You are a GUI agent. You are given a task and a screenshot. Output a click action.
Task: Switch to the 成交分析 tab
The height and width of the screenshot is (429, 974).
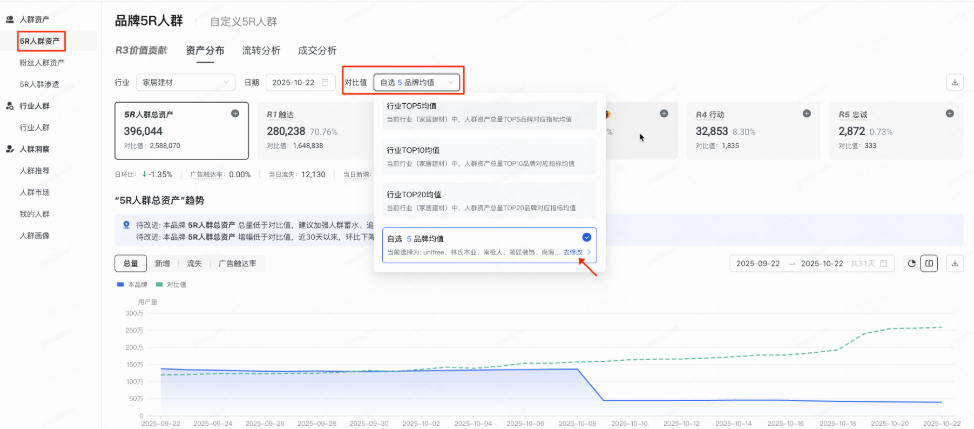click(x=317, y=51)
